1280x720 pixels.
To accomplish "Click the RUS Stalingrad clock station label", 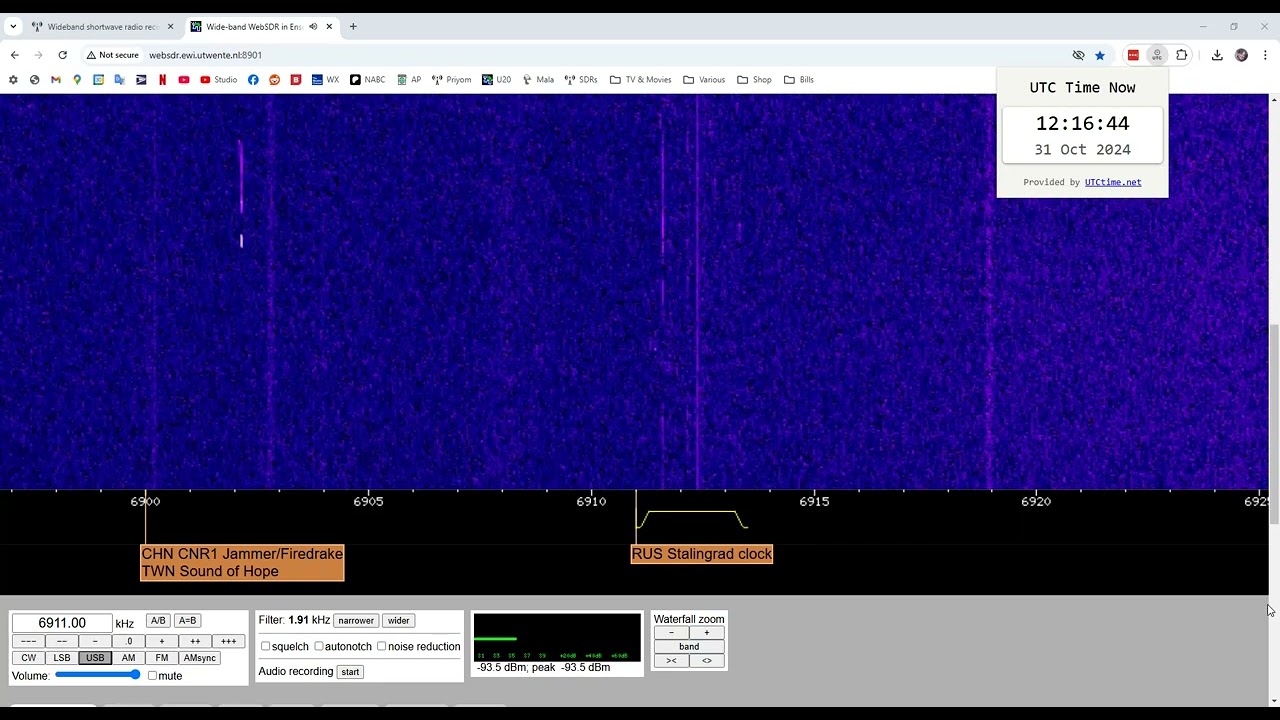I will coord(702,554).
